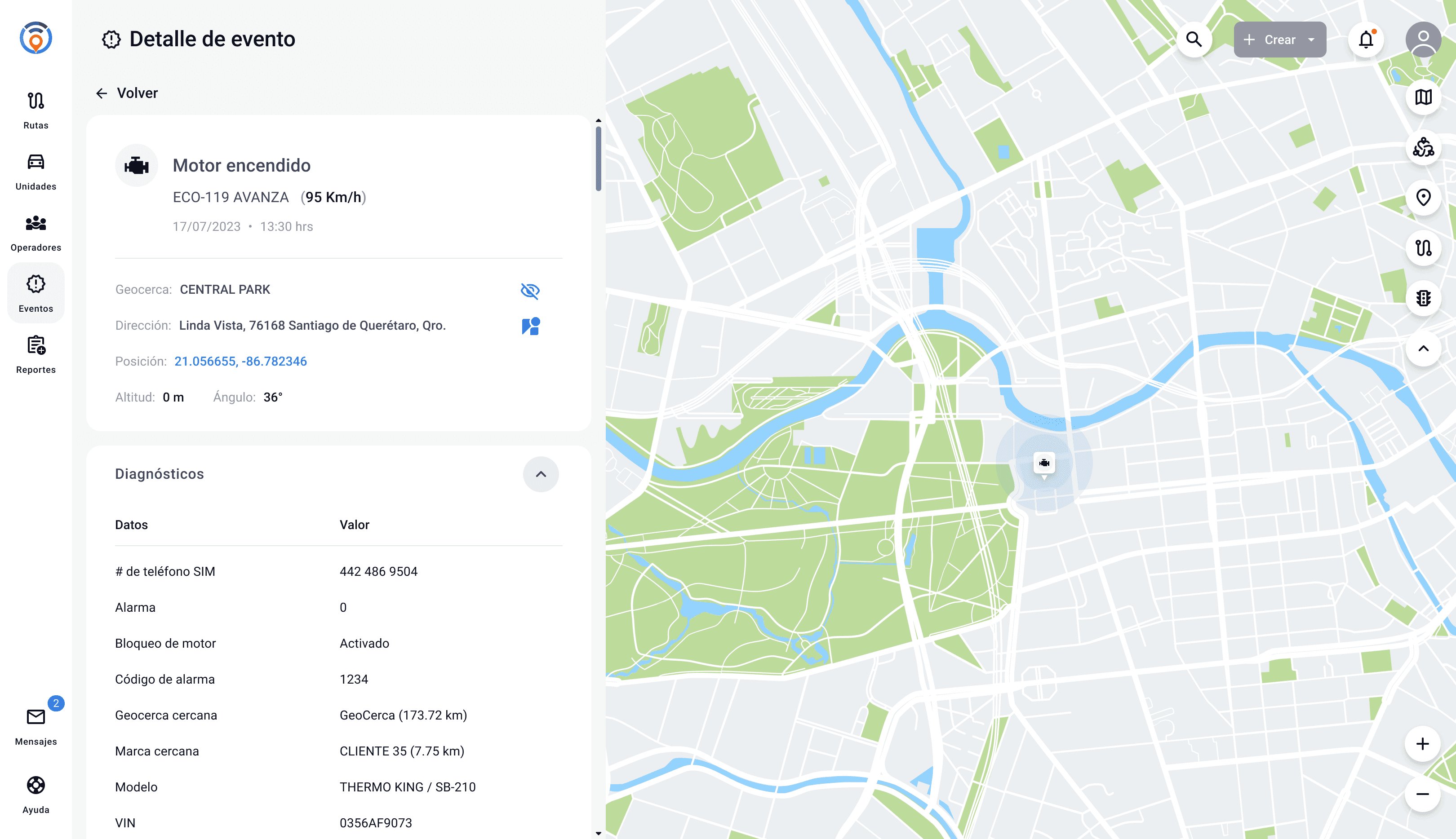Click the shapes icon beside Dirección
Image resolution: width=1456 pixels, height=839 pixels.
[x=530, y=326]
